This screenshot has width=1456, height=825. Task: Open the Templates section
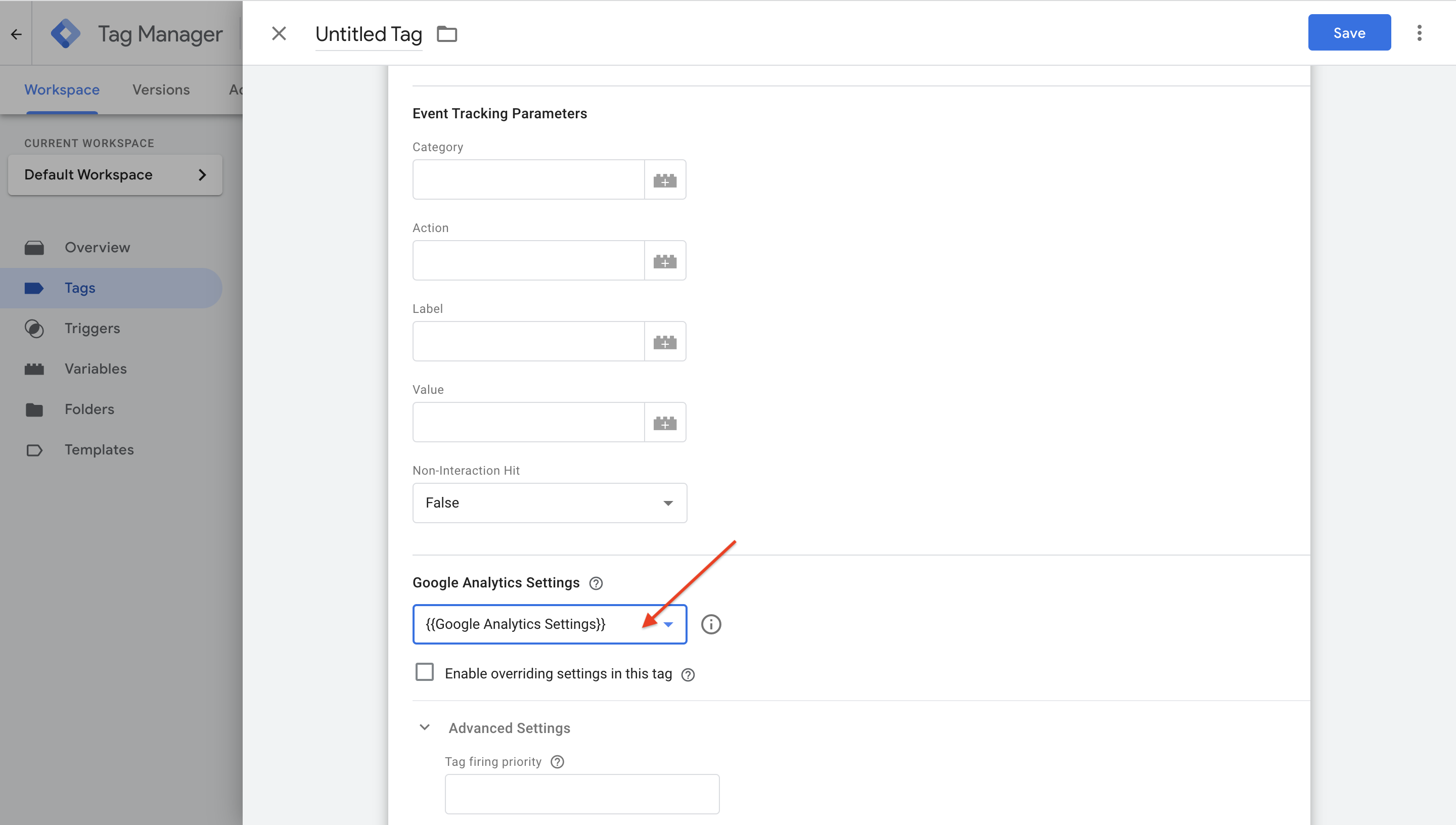99,449
